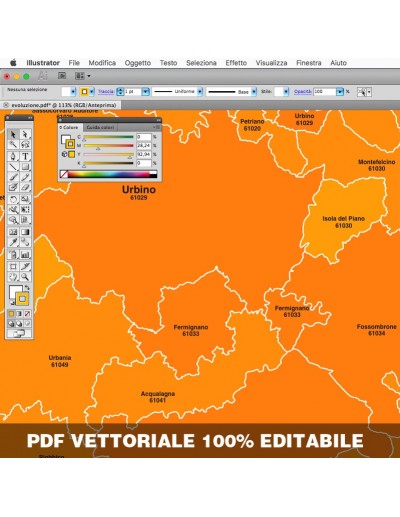Image resolution: width=400 pixels, height=517 pixels.
Task: Switch to Draw Normal mode
Action: [x=11, y=323]
